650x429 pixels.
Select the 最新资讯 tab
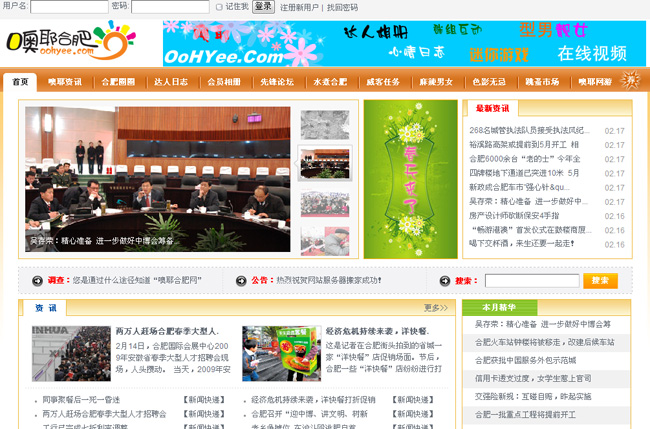492,109
